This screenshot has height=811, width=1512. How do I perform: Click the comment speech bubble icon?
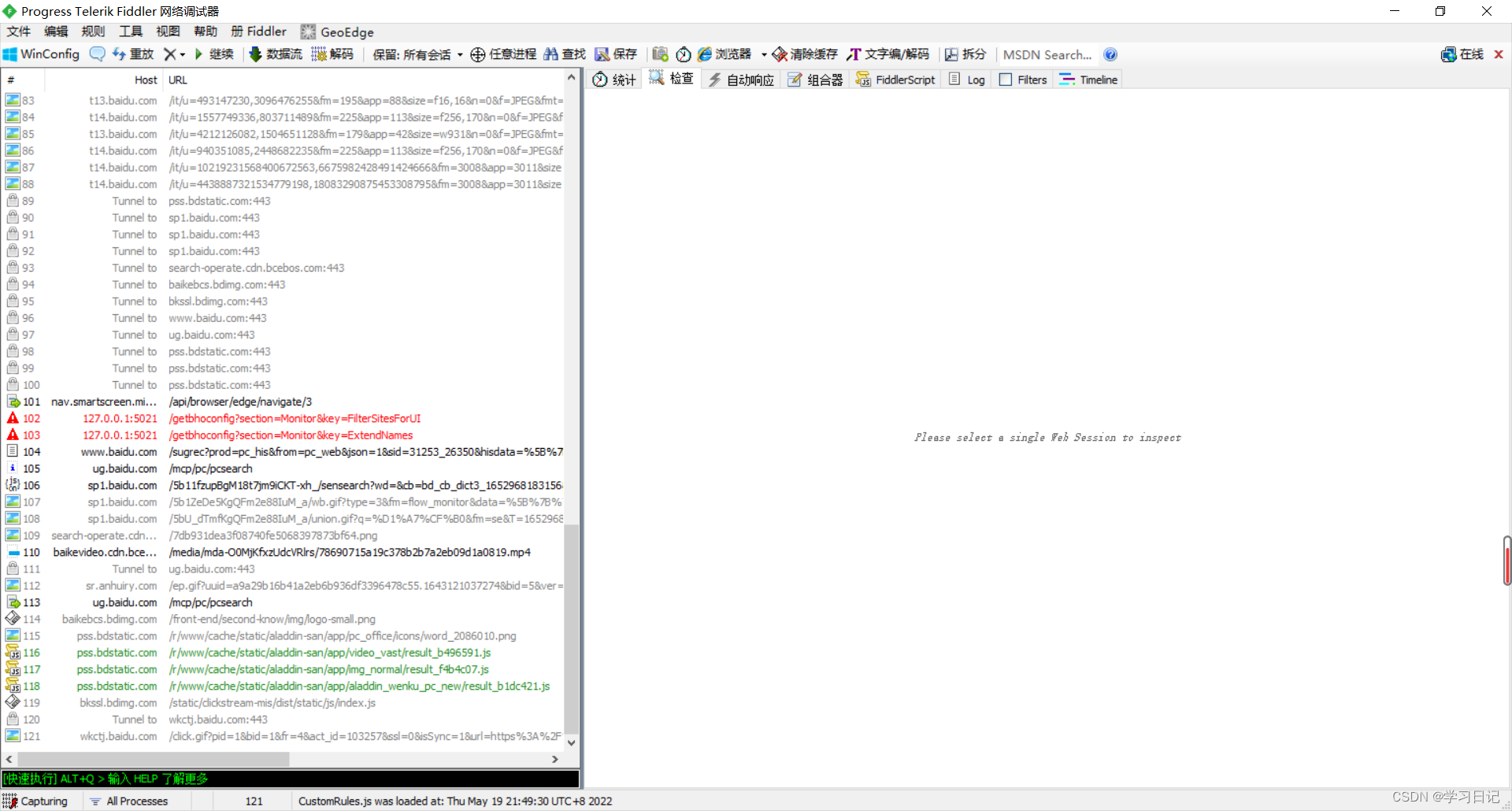click(97, 54)
